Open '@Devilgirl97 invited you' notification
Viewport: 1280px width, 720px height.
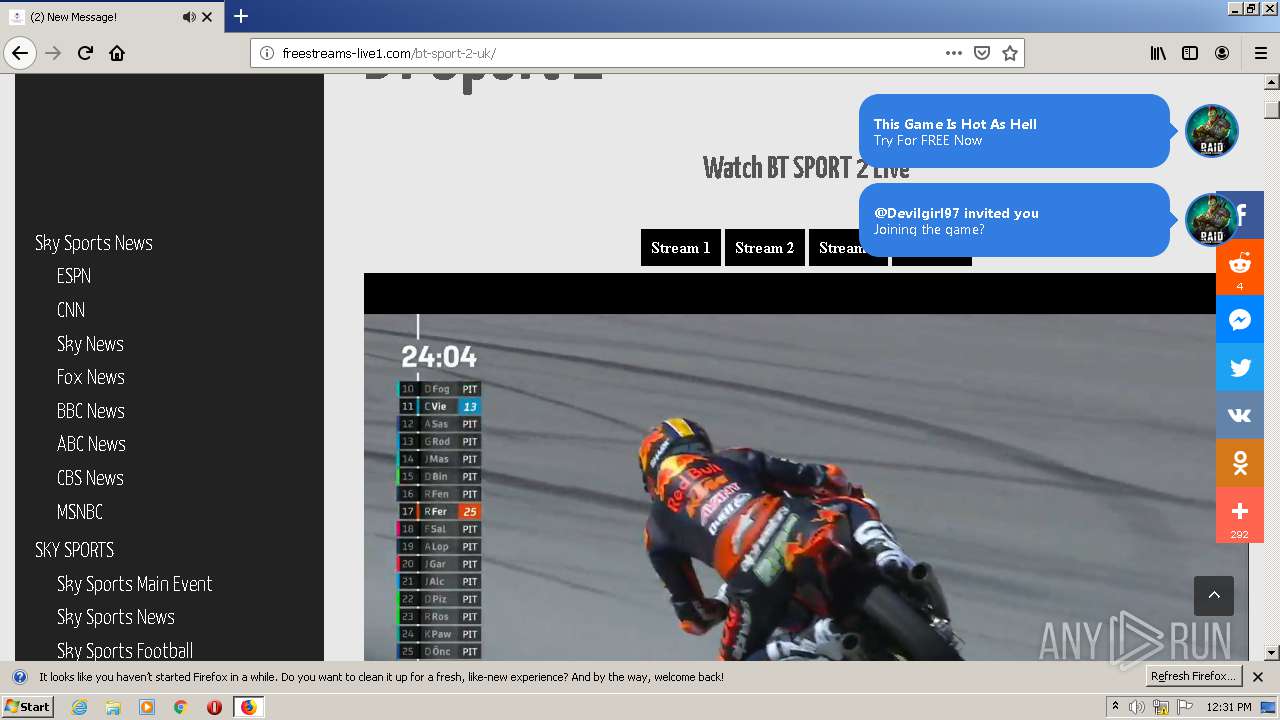pyautogui.click(x=1014, y=220)
